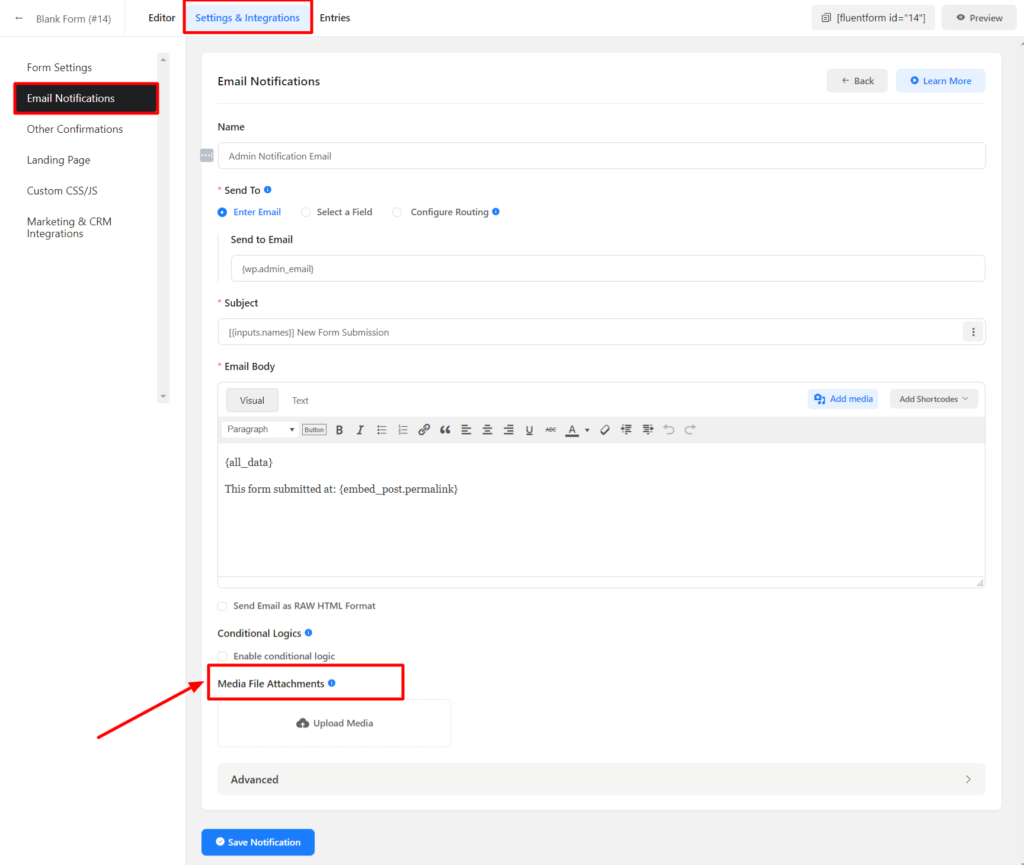
Task: Add a blockquote in the email body
Action: [445, 429]
